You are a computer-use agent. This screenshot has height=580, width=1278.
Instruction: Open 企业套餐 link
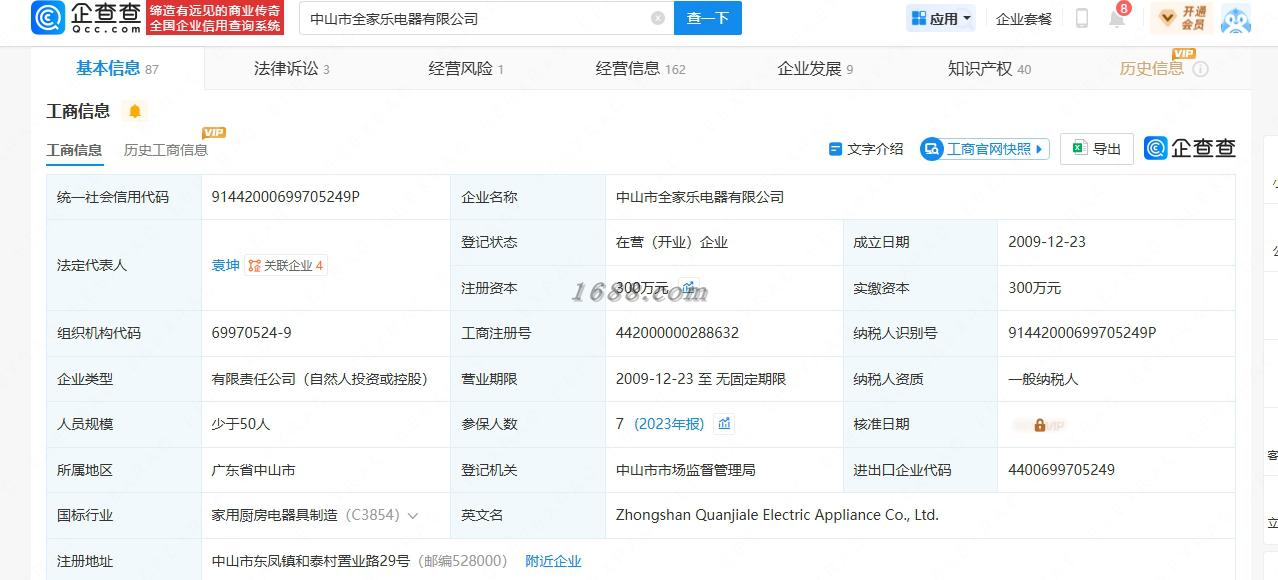(x=1024, y=18)
